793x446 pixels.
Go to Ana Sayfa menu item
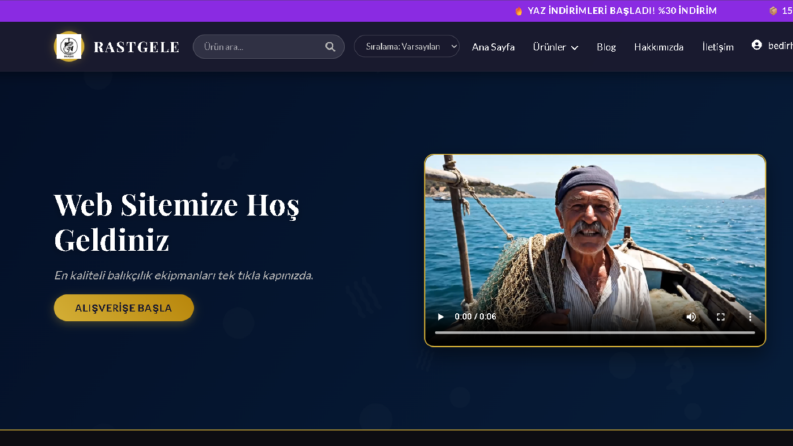click(x=493, y=47)
